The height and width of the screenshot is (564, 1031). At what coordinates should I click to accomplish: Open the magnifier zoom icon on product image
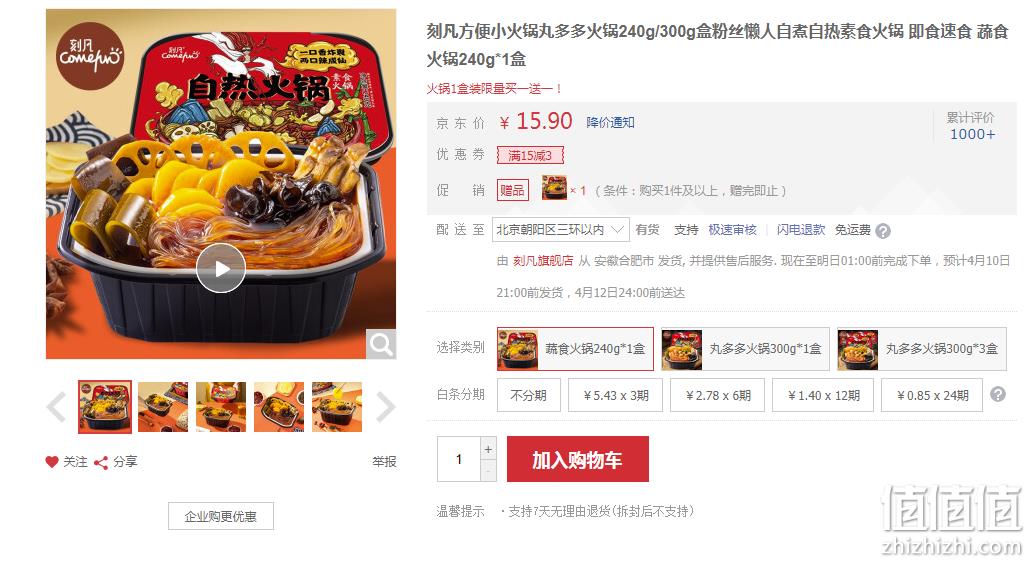pyautogui.click(x=381, y=344)
